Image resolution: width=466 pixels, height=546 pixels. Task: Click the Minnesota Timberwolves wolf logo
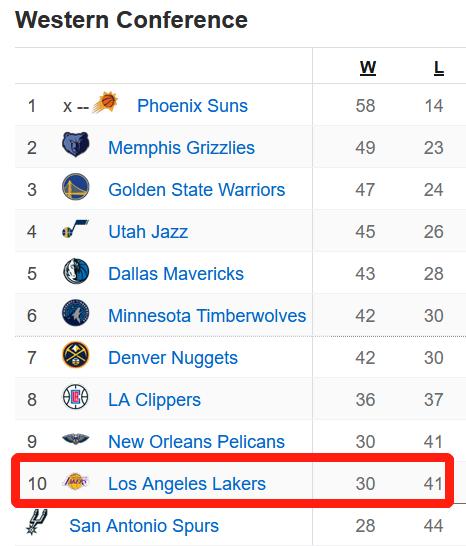coord(76,313)
